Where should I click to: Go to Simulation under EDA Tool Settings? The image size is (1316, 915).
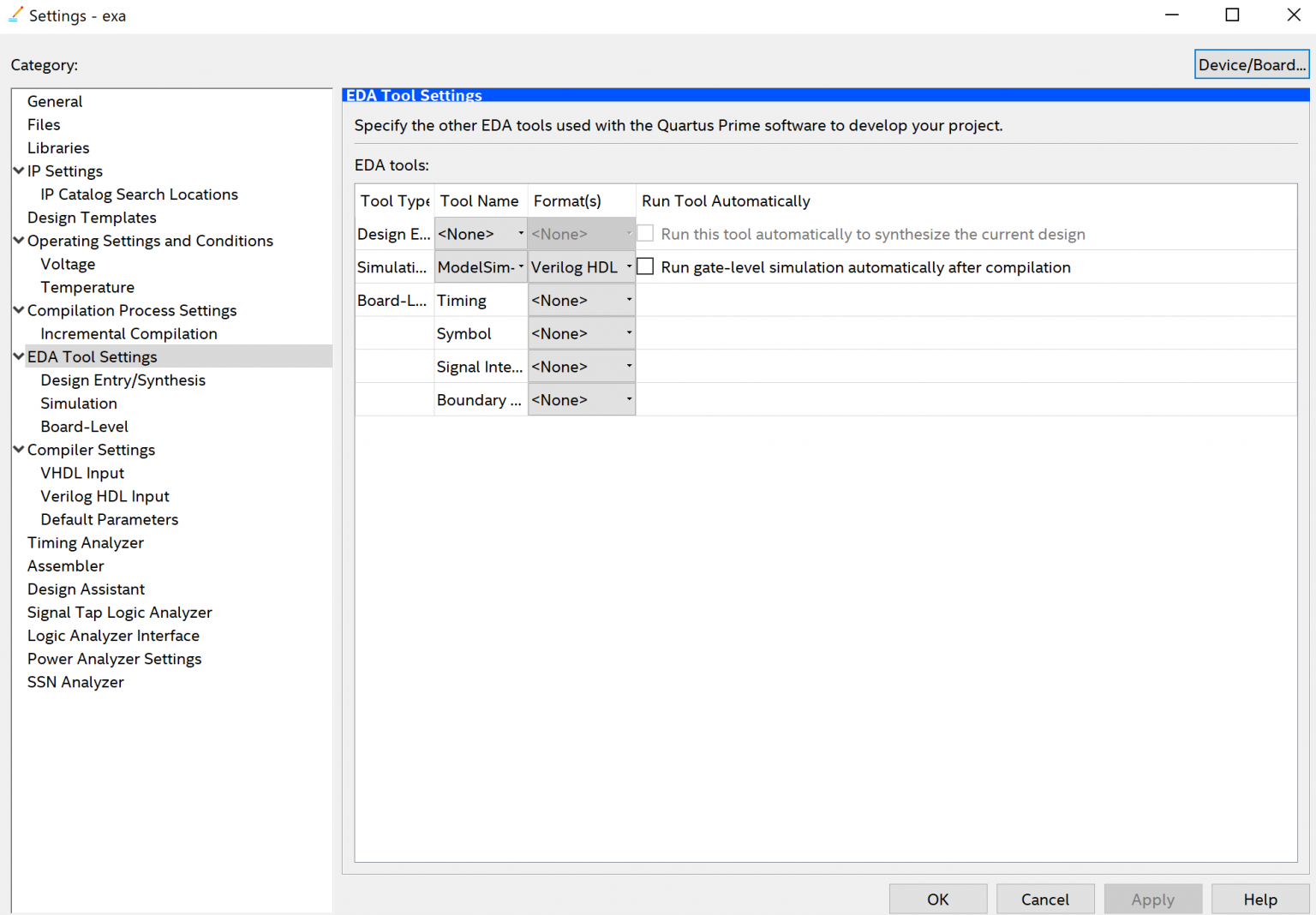pyautogui.click(x=79, y=404)
